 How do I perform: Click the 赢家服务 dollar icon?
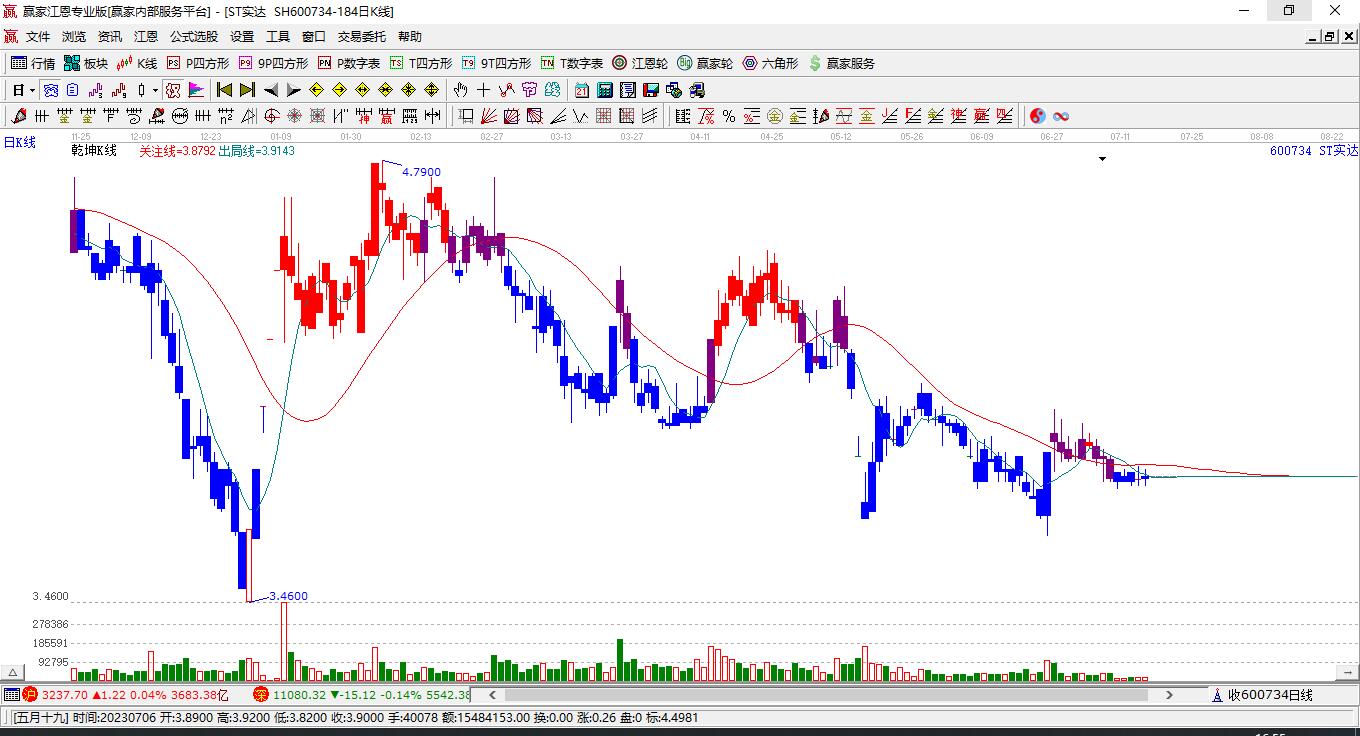click(815, 63)
